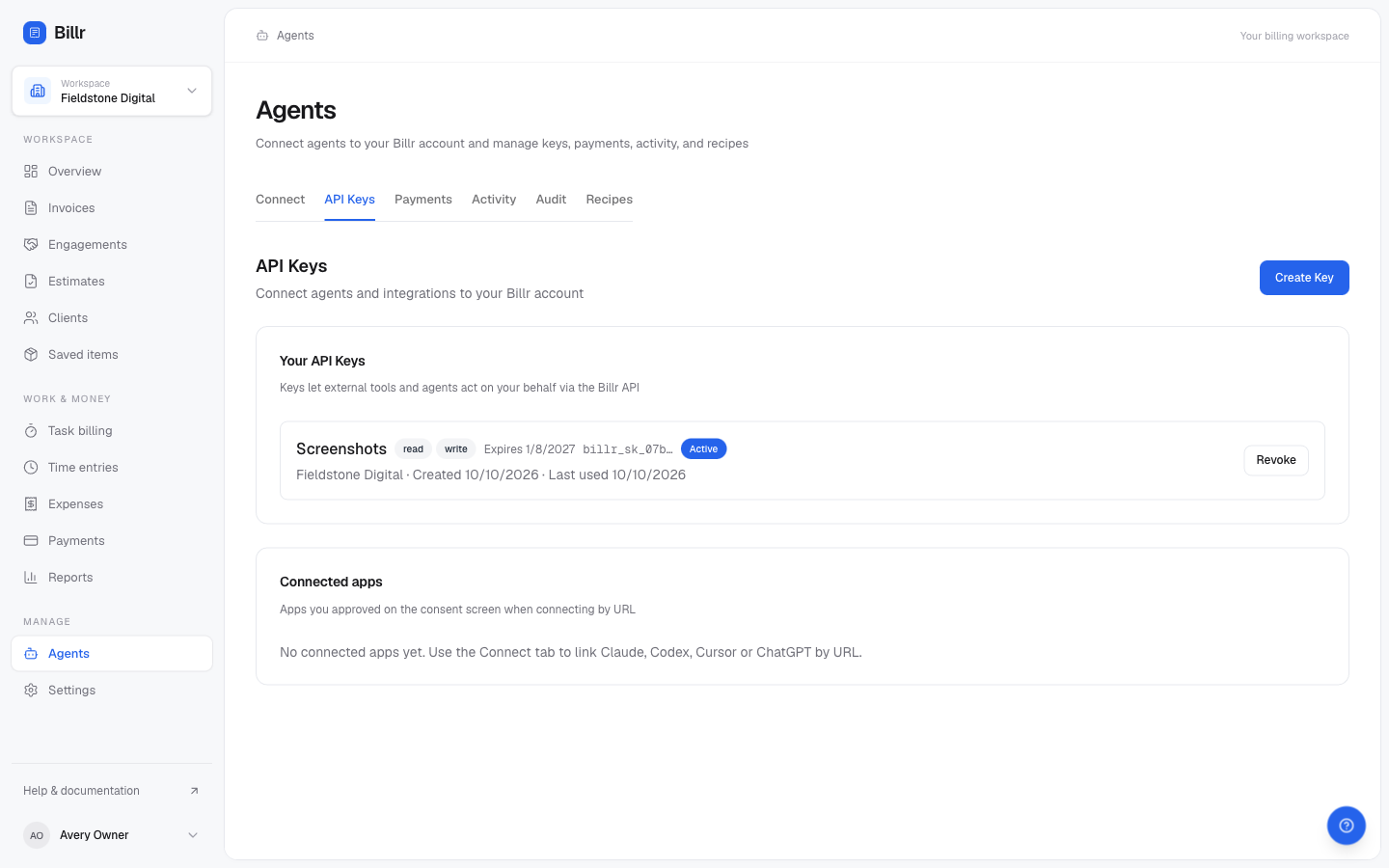Switch to the Connect tab
The image size is (1389, 868).
[x=280, y=200]
